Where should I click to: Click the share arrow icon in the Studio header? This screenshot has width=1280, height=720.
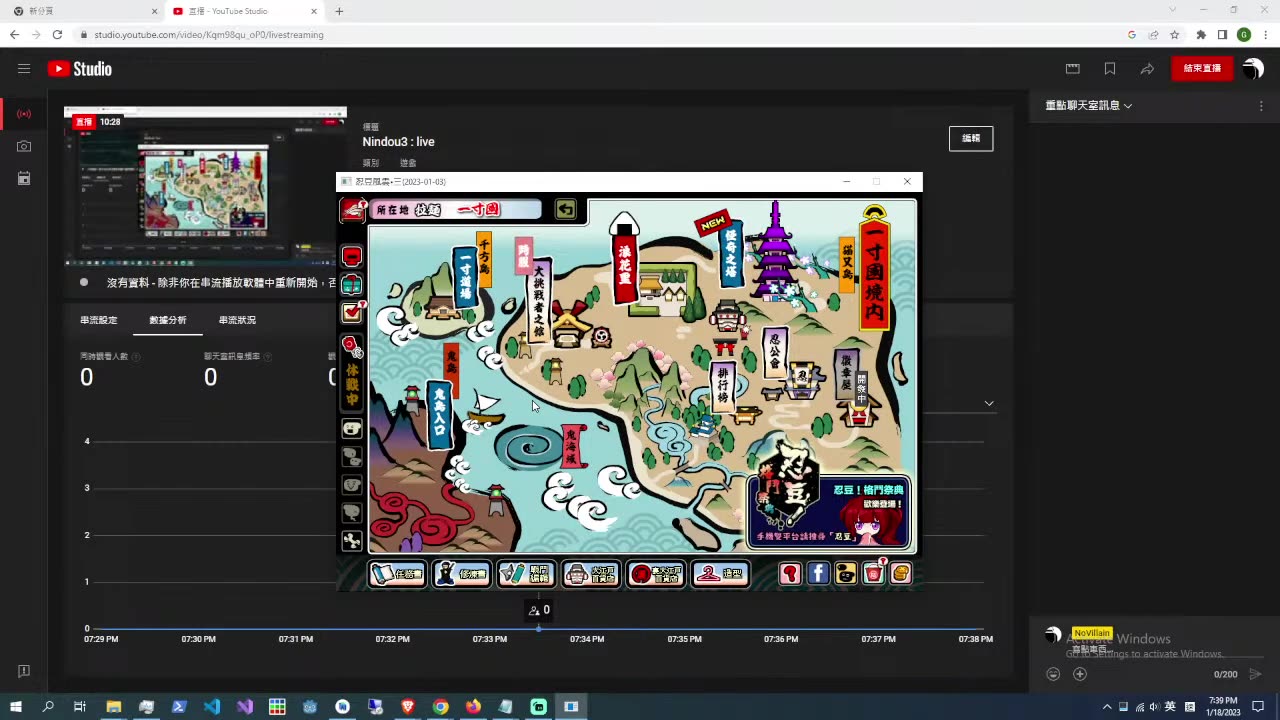coord(1147,69)
